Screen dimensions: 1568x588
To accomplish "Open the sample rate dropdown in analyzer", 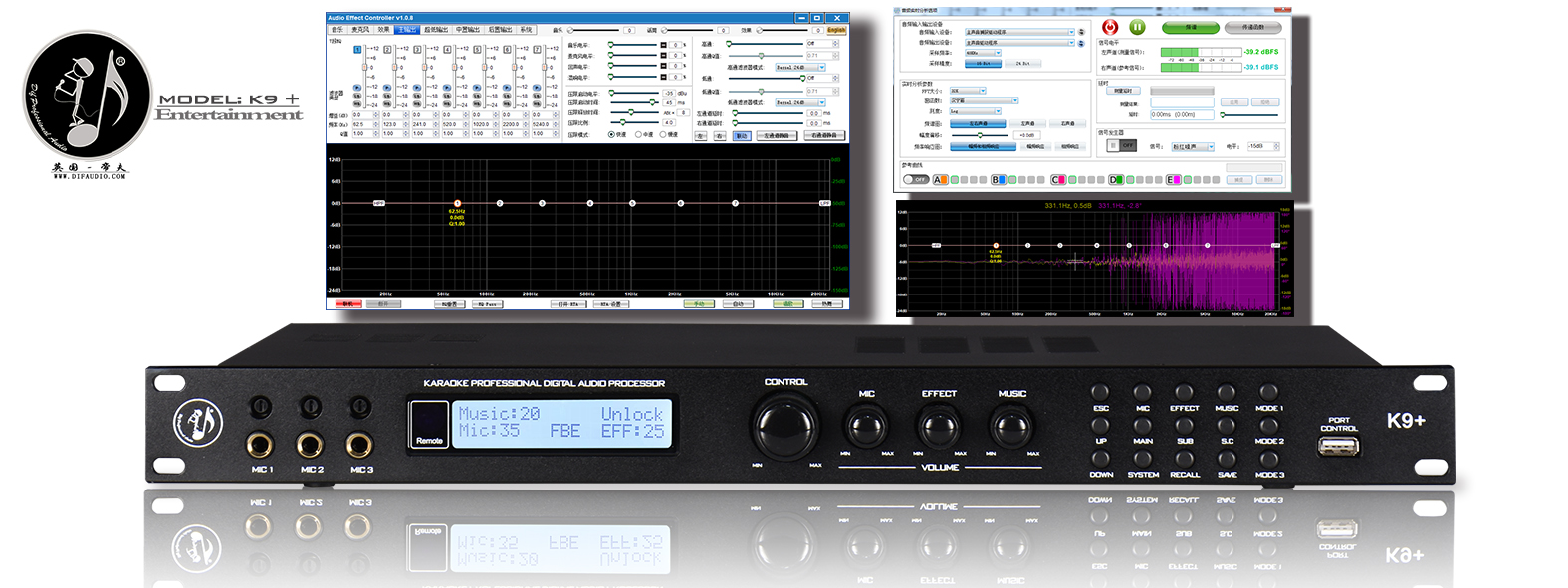I will (984, 53).
